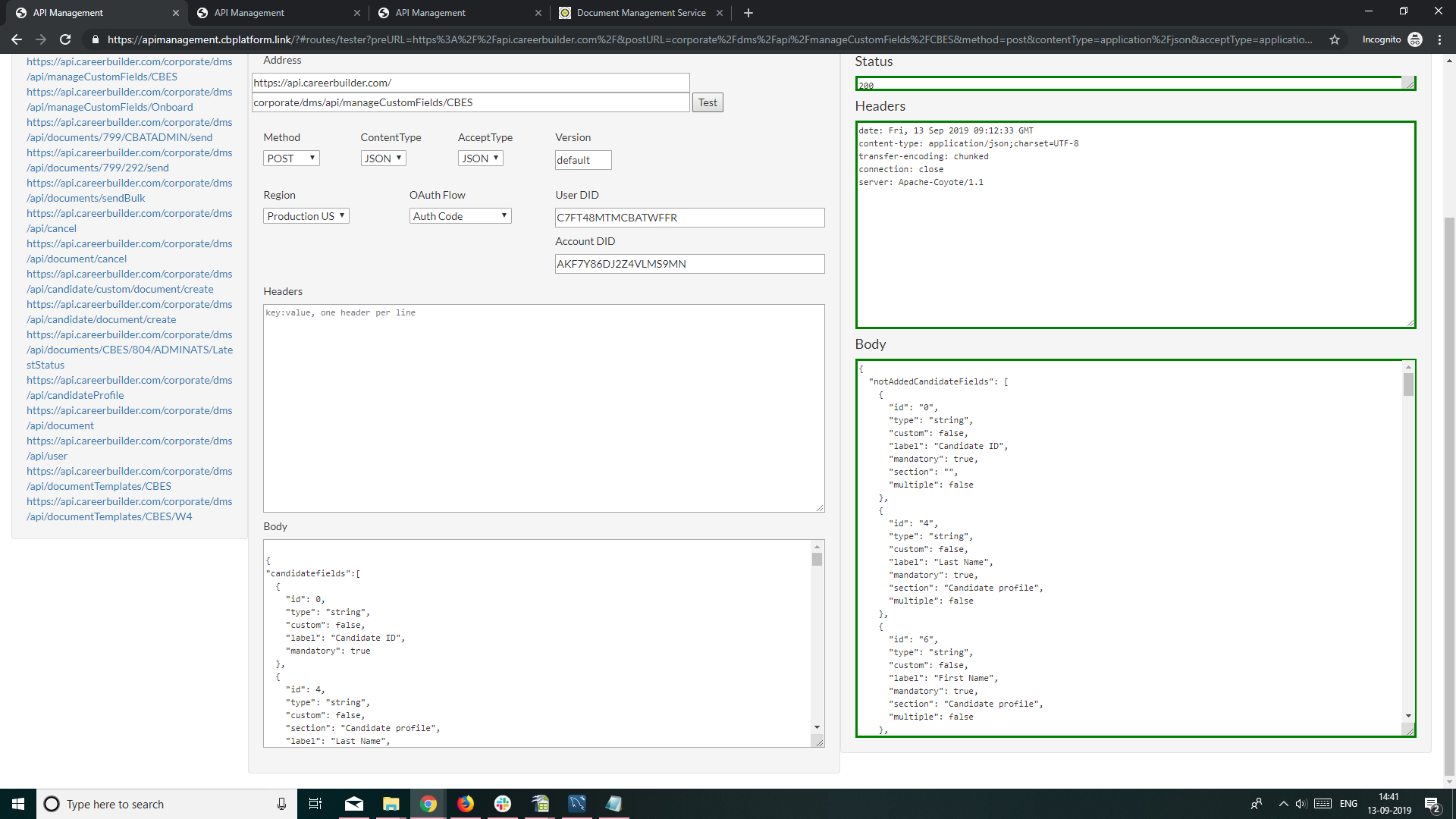Screen dimensions: 1456x819
Task: Open the People tray icon
Action: 1257,804
